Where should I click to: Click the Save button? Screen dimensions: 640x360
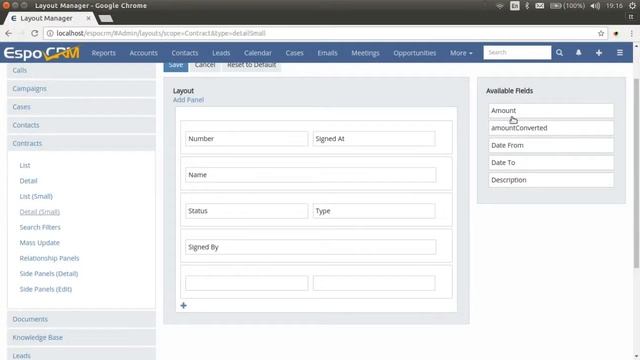(x=176, y=66)
